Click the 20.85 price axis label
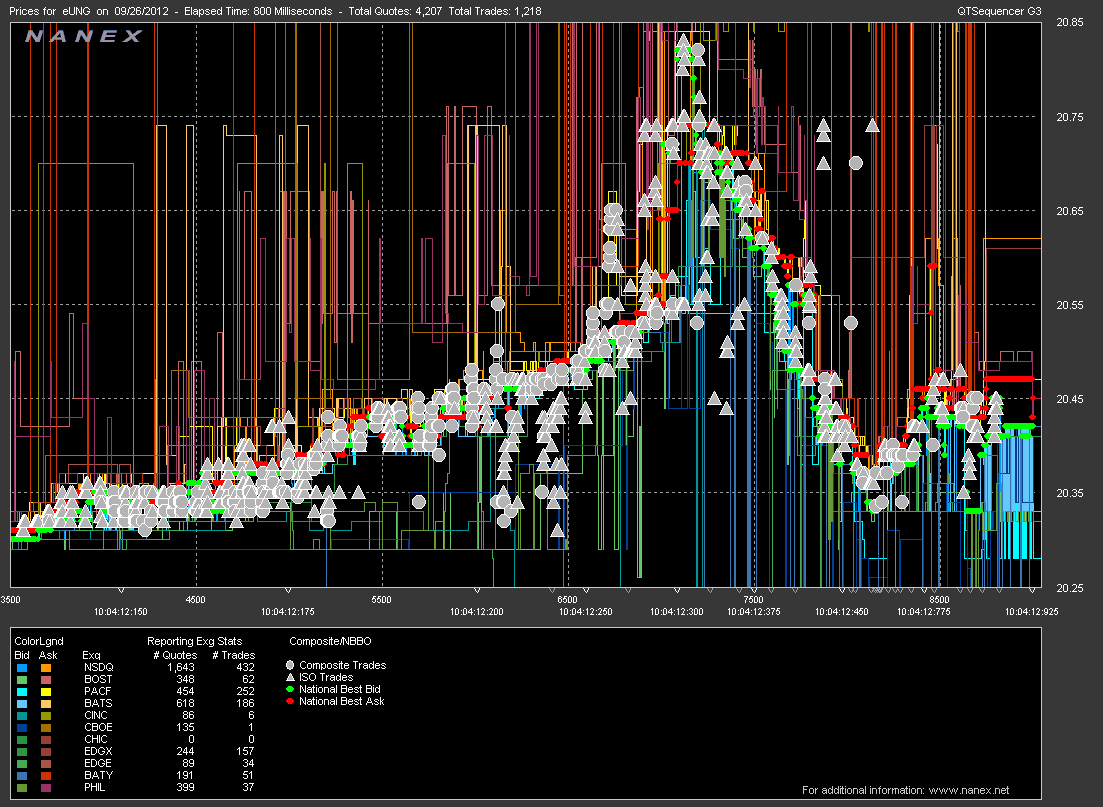1103x807 pixels. [x=1070, y=22]
